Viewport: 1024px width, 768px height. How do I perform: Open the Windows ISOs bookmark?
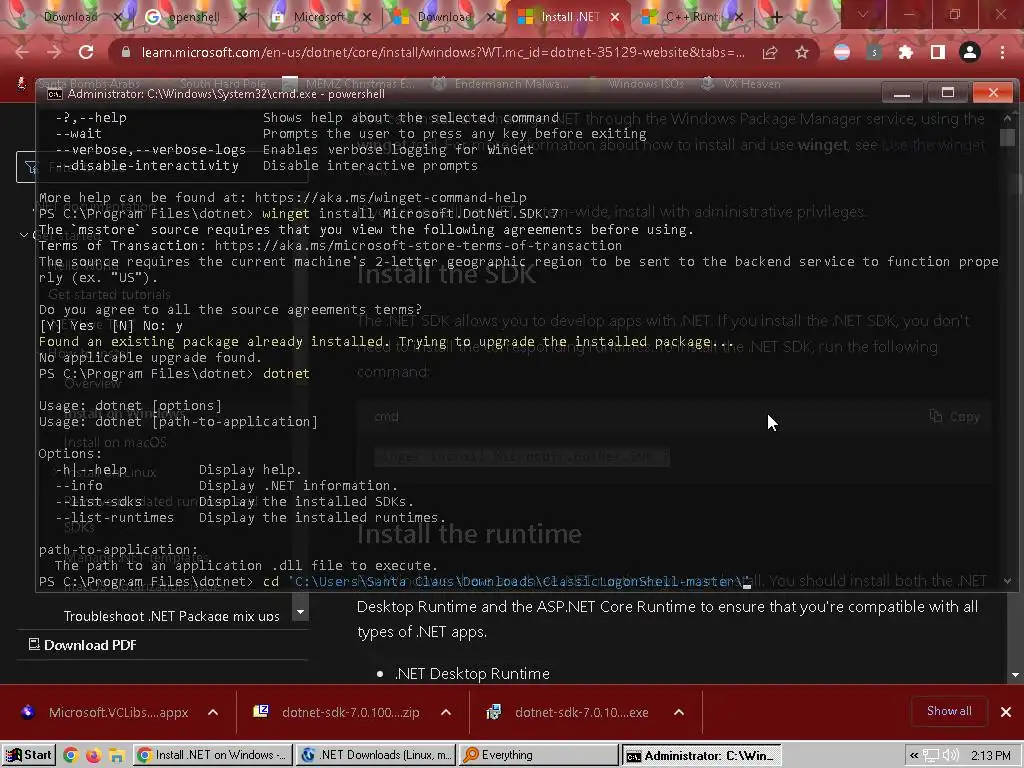pyautogui.click(x=637, y=84)
